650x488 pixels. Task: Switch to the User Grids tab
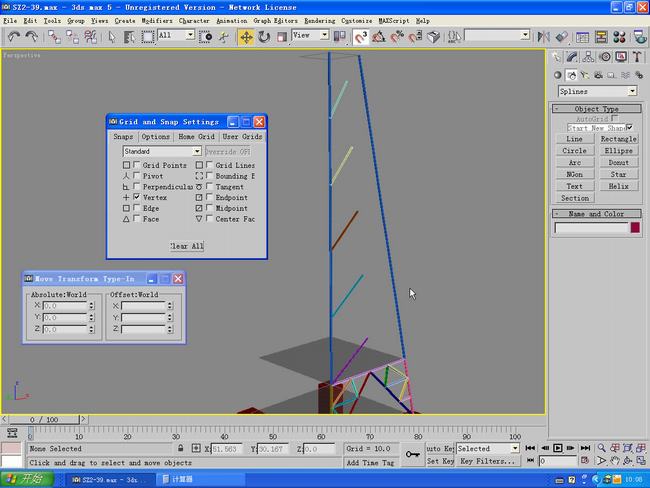click(242, 136)
